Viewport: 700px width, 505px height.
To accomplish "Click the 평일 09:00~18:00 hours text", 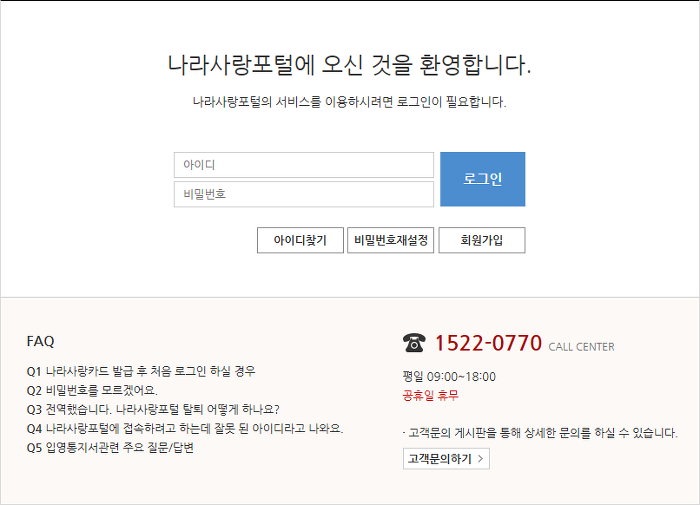I will pyautogui.click(x=449, y=377).
